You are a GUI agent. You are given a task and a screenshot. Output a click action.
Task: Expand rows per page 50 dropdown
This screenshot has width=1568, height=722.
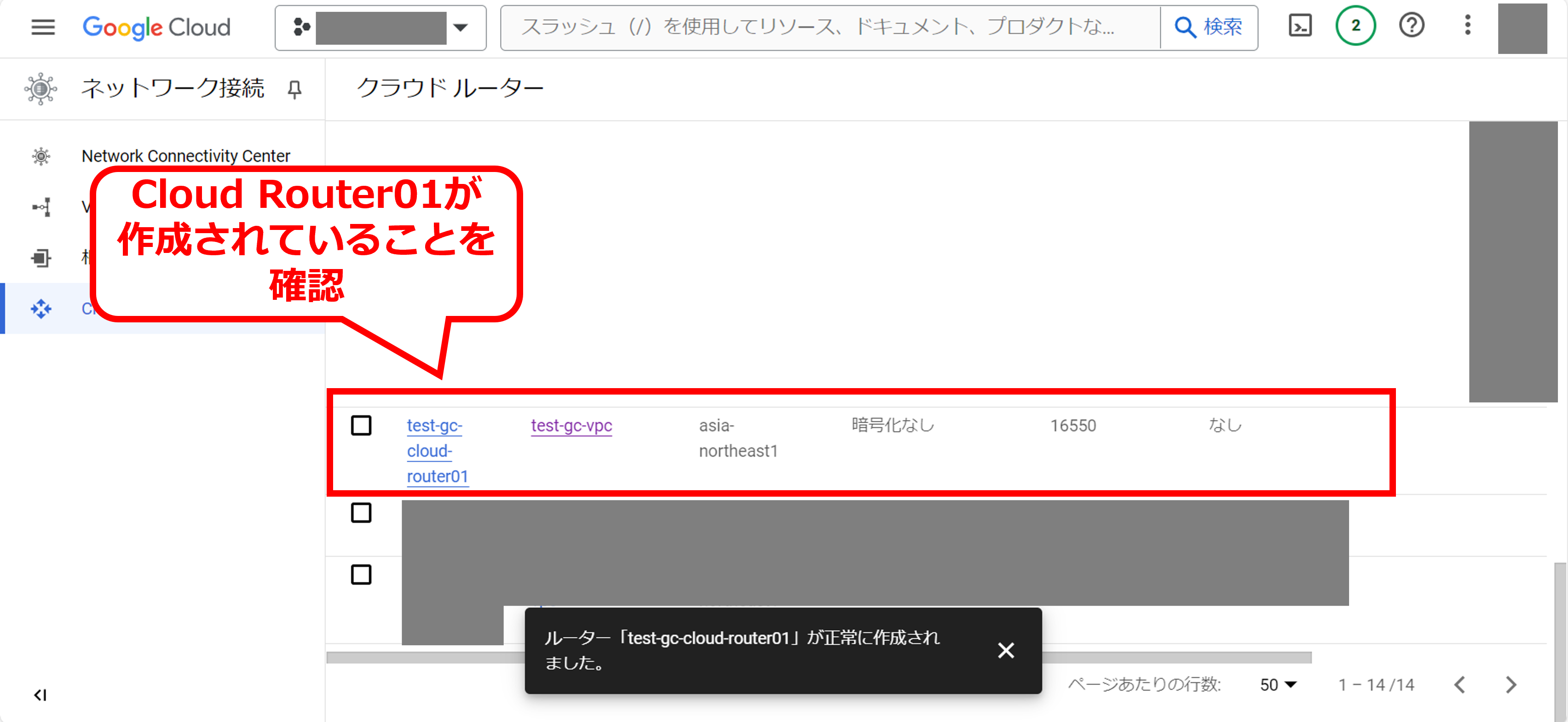click(1278, 685)
